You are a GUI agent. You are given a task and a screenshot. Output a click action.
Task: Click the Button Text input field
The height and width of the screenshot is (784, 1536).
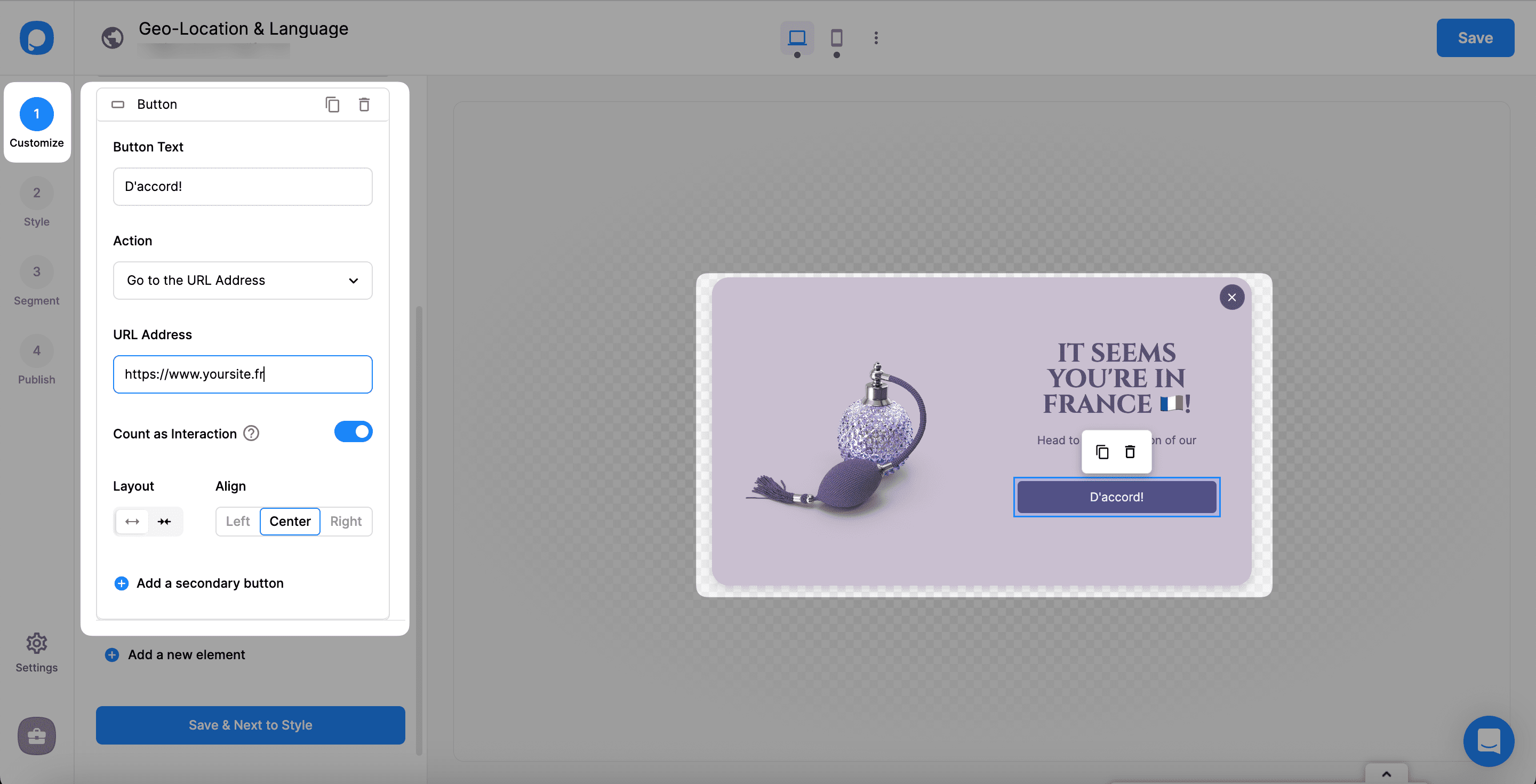[x=243, y=187]
